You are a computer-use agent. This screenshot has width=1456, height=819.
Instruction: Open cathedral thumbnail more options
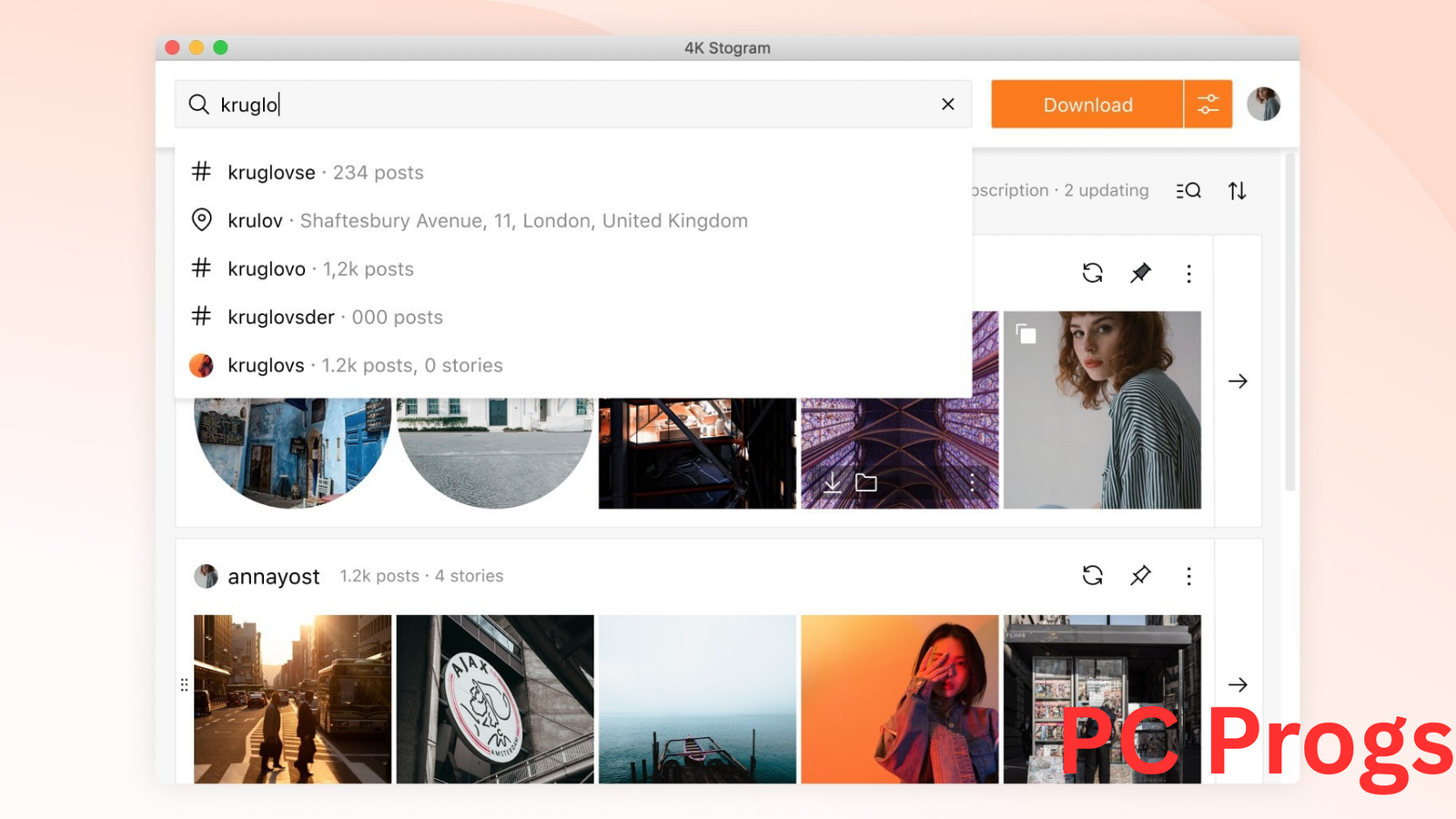click(972, 482)
